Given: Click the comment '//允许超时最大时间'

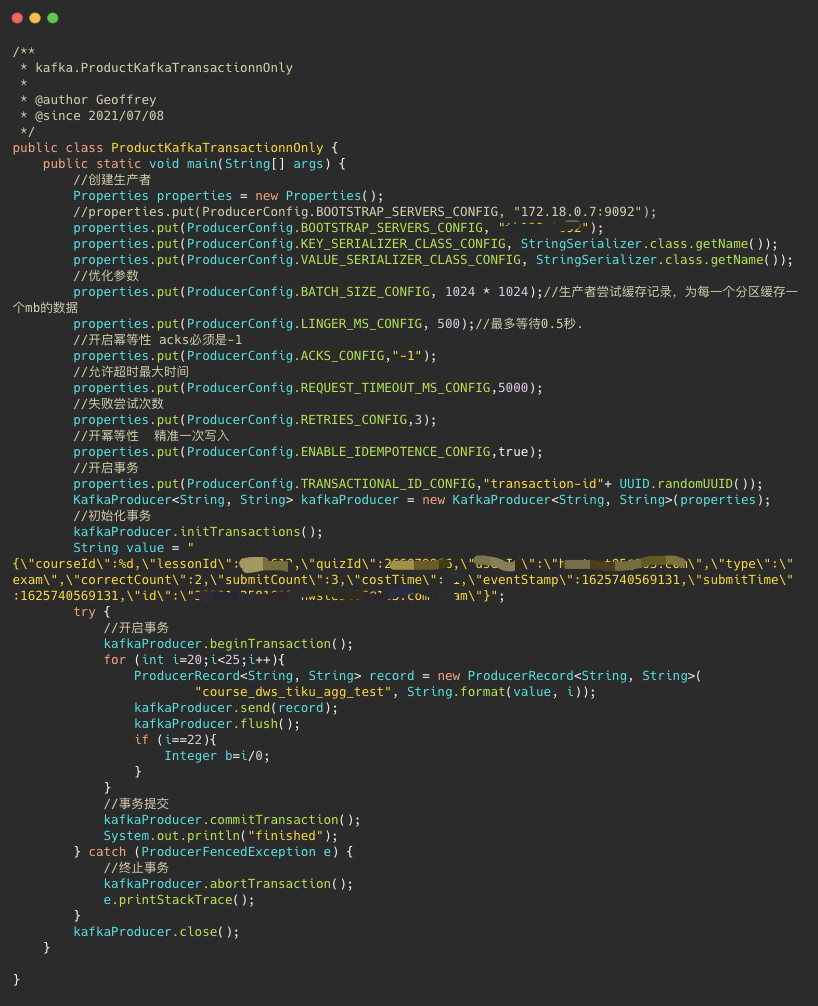Looking at the screenshot, I should pyautogui.click(x=131, y=371).
